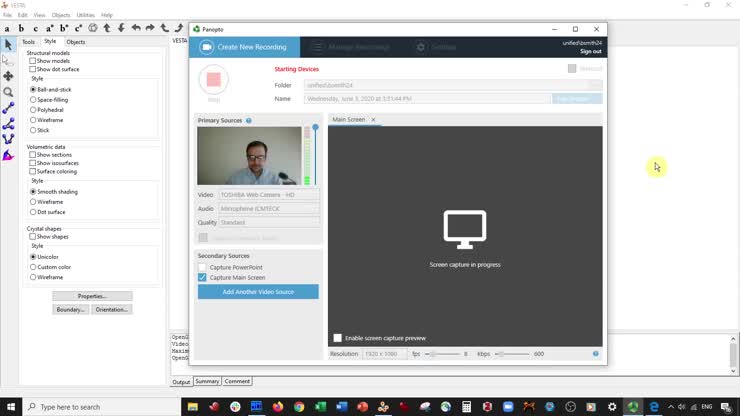The height and width of the screenshot is (416, 740).
Task: Click the help icon beside kbps slider
Action: click(596, 354)
